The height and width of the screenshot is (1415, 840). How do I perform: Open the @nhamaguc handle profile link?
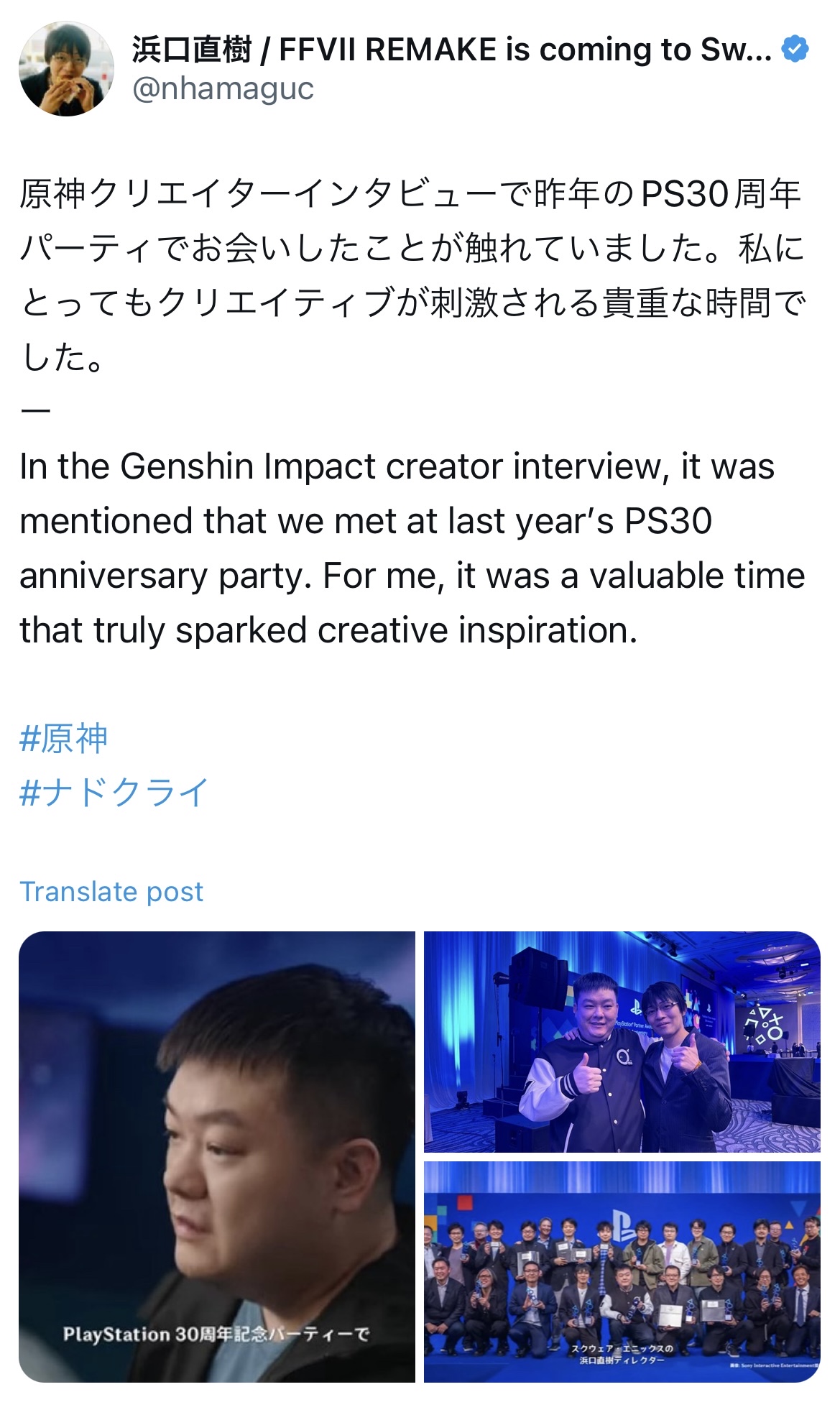(x=223, y=88)
